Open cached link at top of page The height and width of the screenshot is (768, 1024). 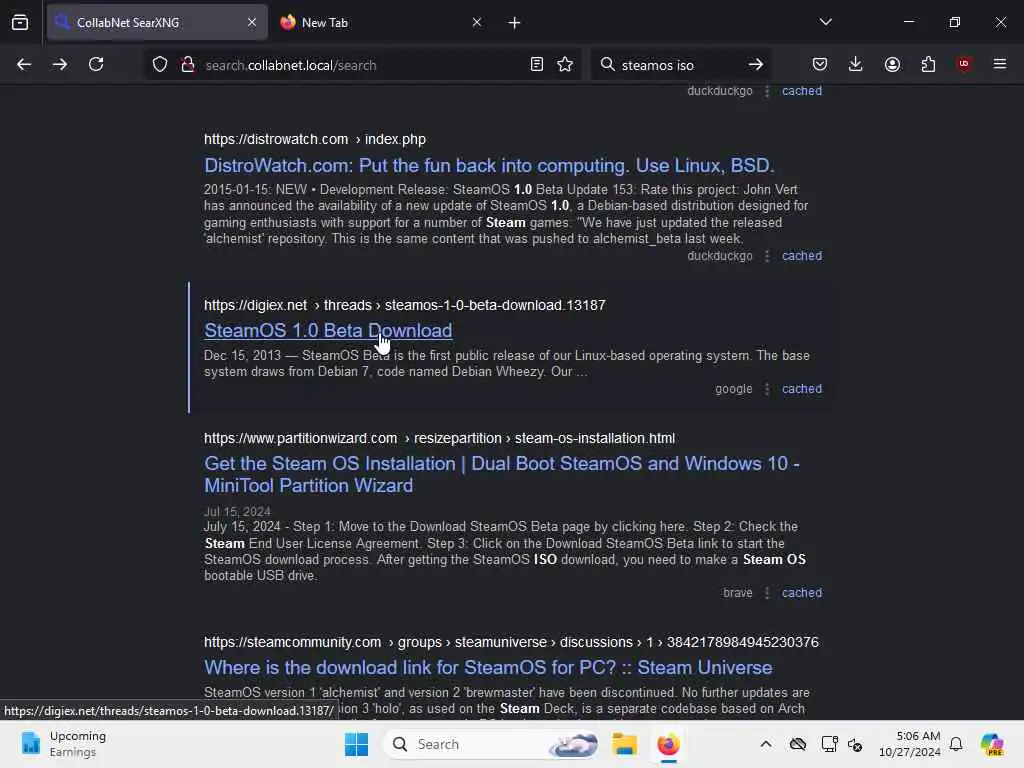coord(802,91)
